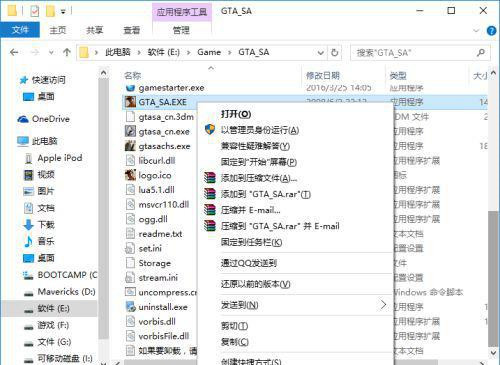
Task: Open the quick access toolbar dropdown arrow
Action: 63,12
